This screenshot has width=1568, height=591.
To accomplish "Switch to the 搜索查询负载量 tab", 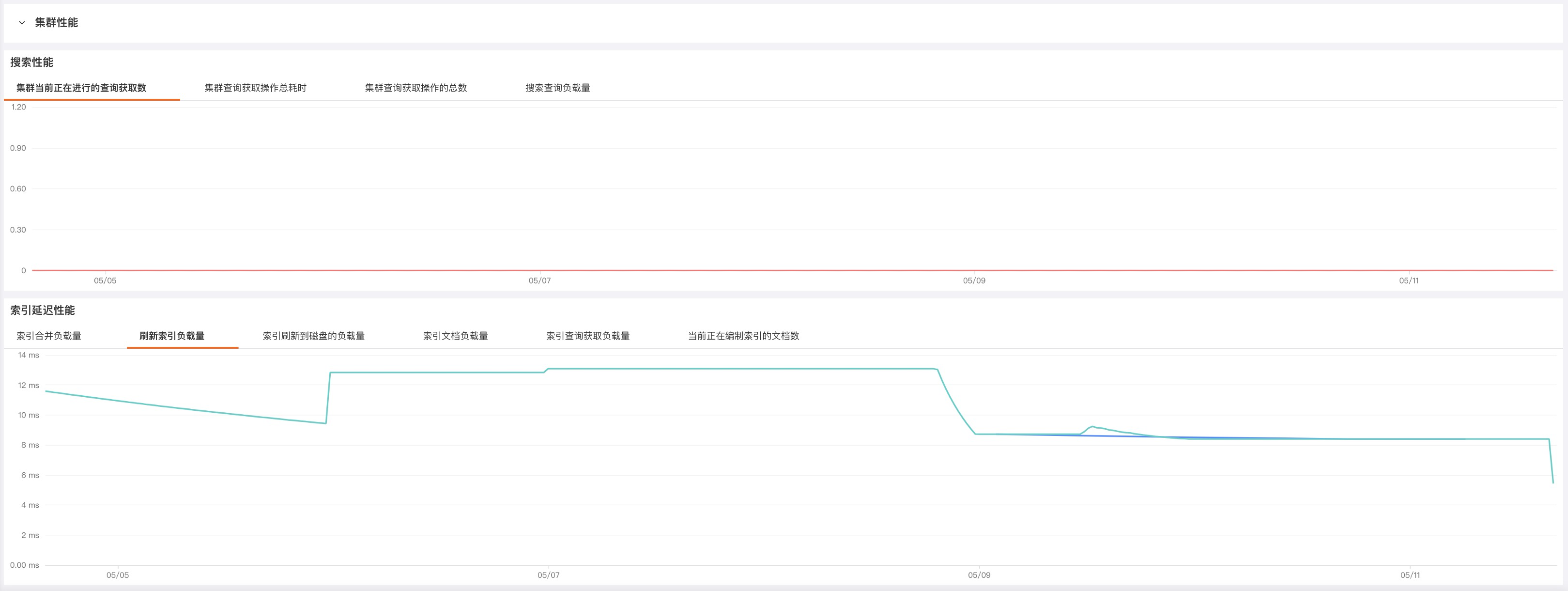I will click(x=557, y=88).
